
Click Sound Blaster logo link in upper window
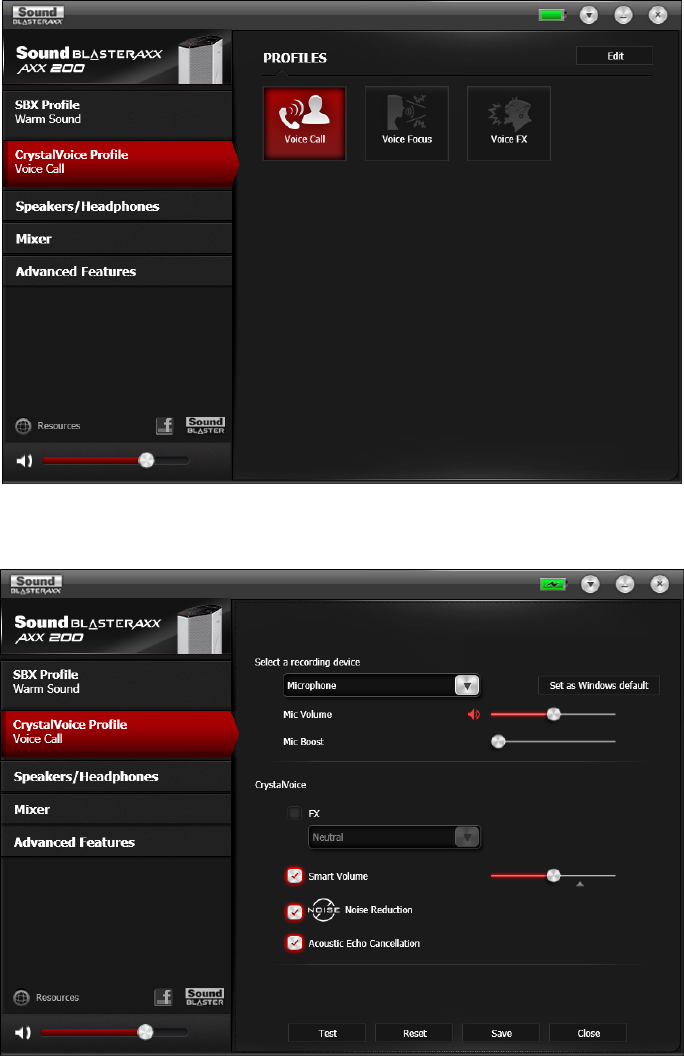pos(205,426)
